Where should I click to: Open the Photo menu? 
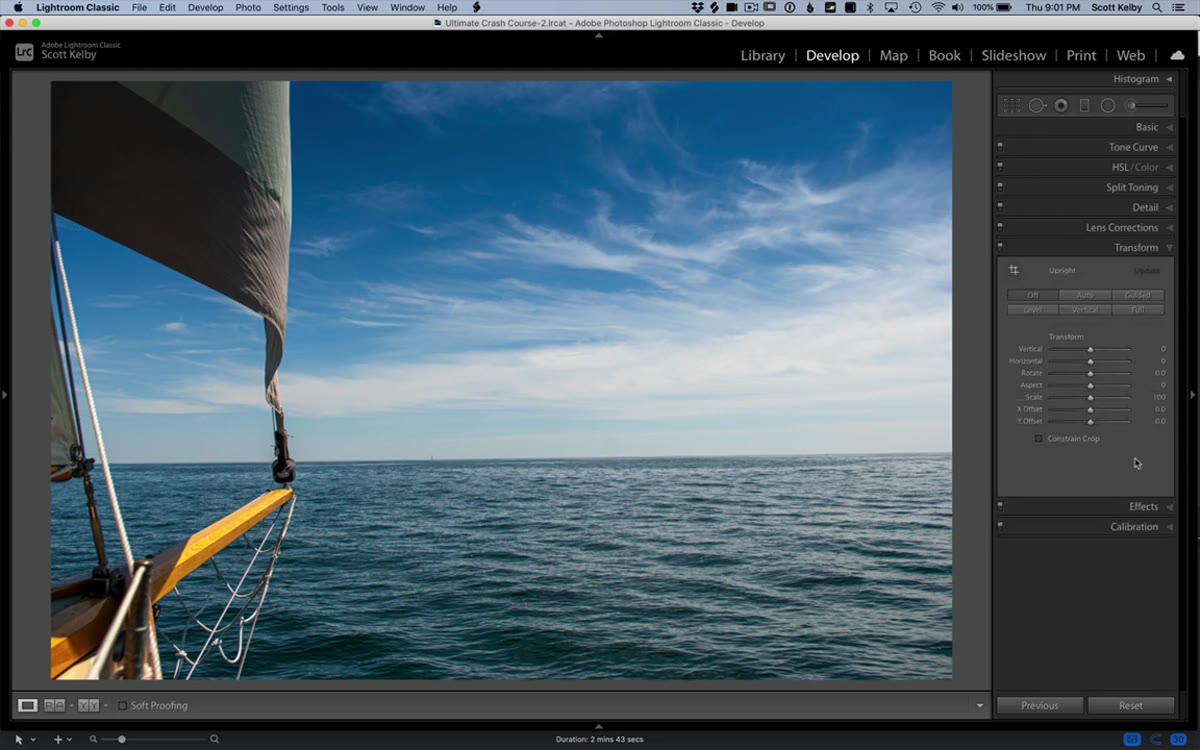click(248, 7)
